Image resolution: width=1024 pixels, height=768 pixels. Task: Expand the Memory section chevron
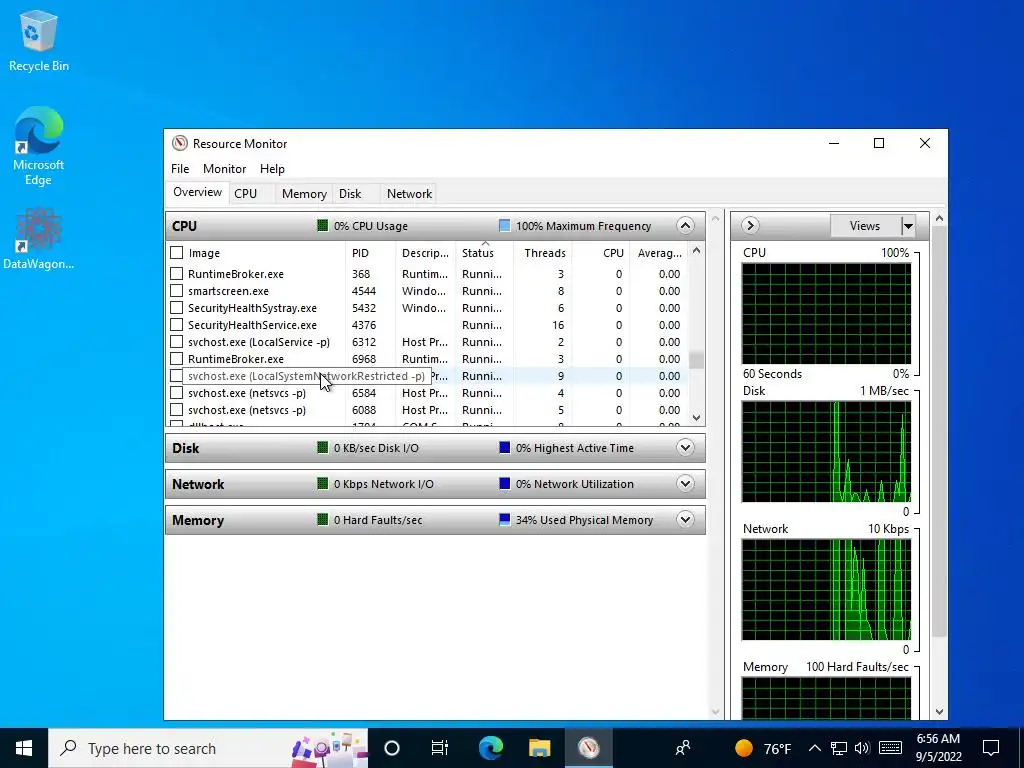coord(685,520)
